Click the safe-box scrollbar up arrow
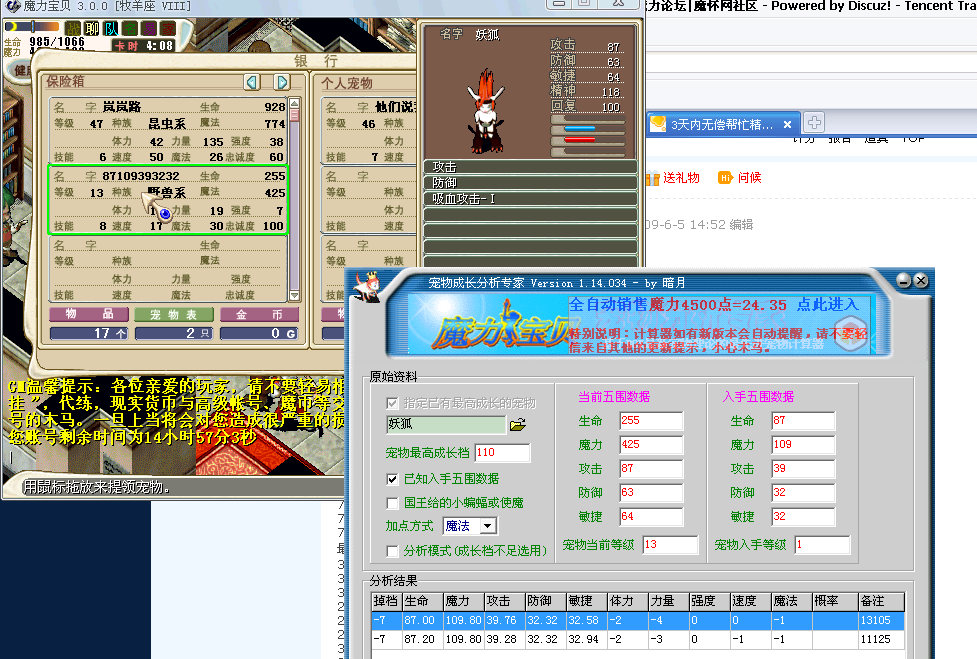The height and width of the screenshot is (659, 977). pos(295,102)
